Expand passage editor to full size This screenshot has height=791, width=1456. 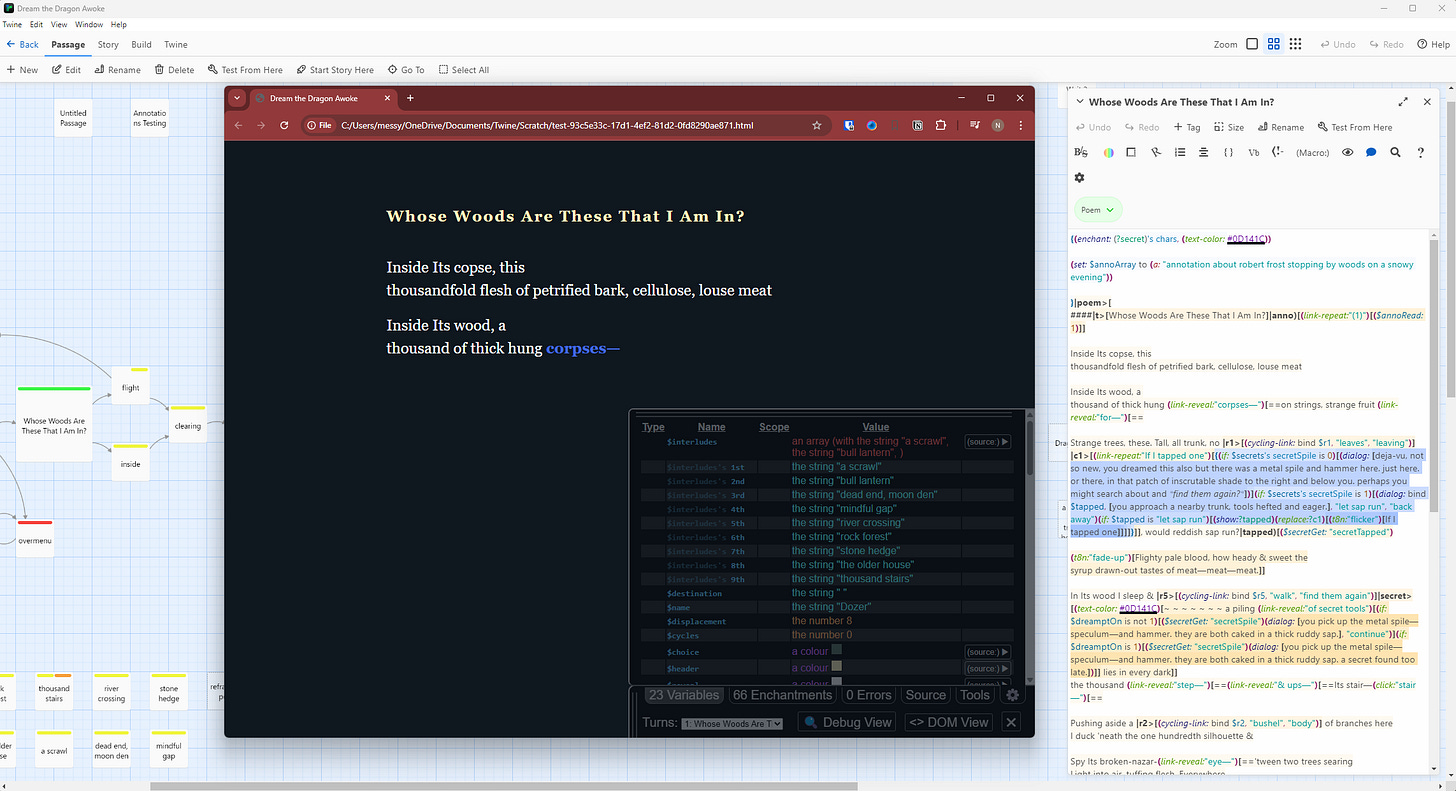[1403, 102]
